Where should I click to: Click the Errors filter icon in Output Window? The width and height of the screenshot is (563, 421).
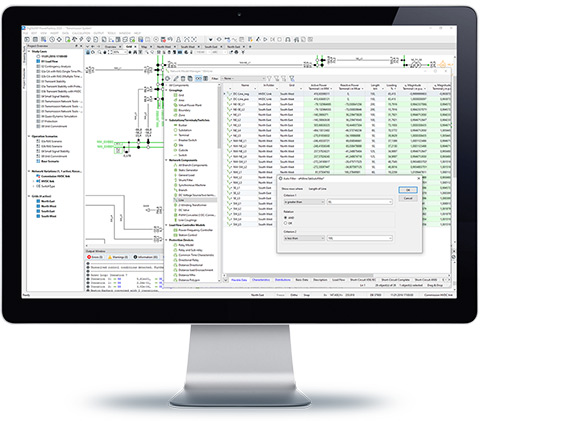pos(89,257)
